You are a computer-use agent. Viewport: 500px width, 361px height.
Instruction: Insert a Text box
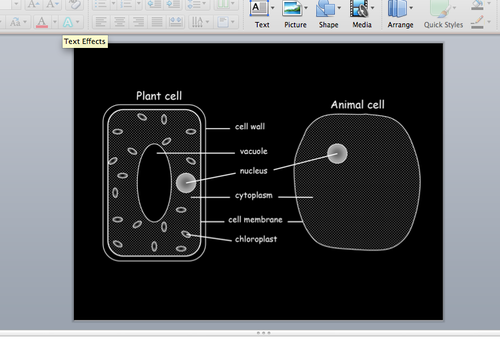pyautogui.click(x=259, y=9)
